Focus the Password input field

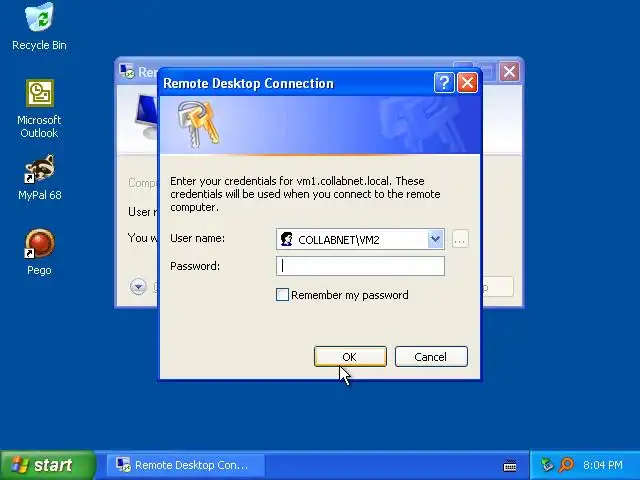(360, 266)
